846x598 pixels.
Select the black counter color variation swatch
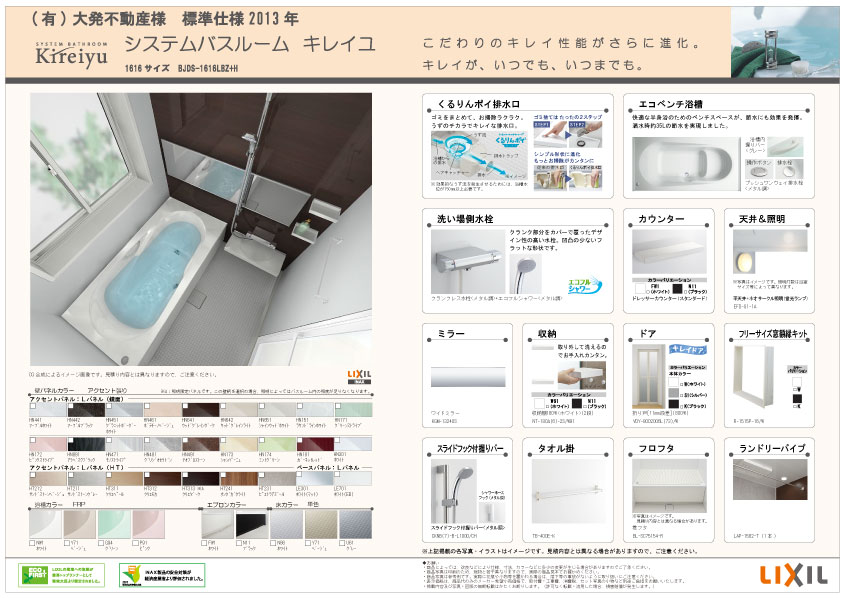(x=677, y=289)
